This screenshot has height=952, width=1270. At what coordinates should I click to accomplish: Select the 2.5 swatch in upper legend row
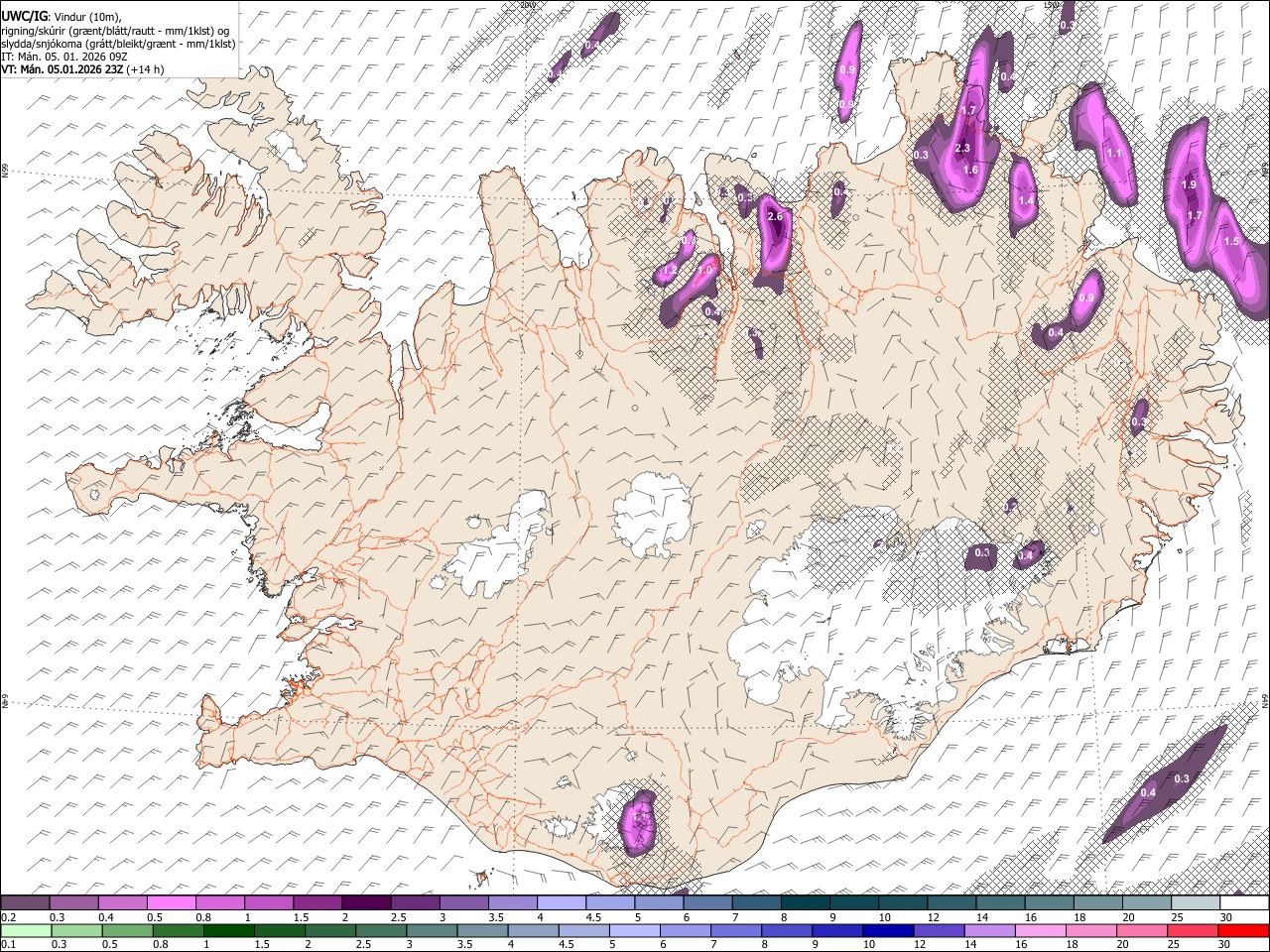[415, 903]
